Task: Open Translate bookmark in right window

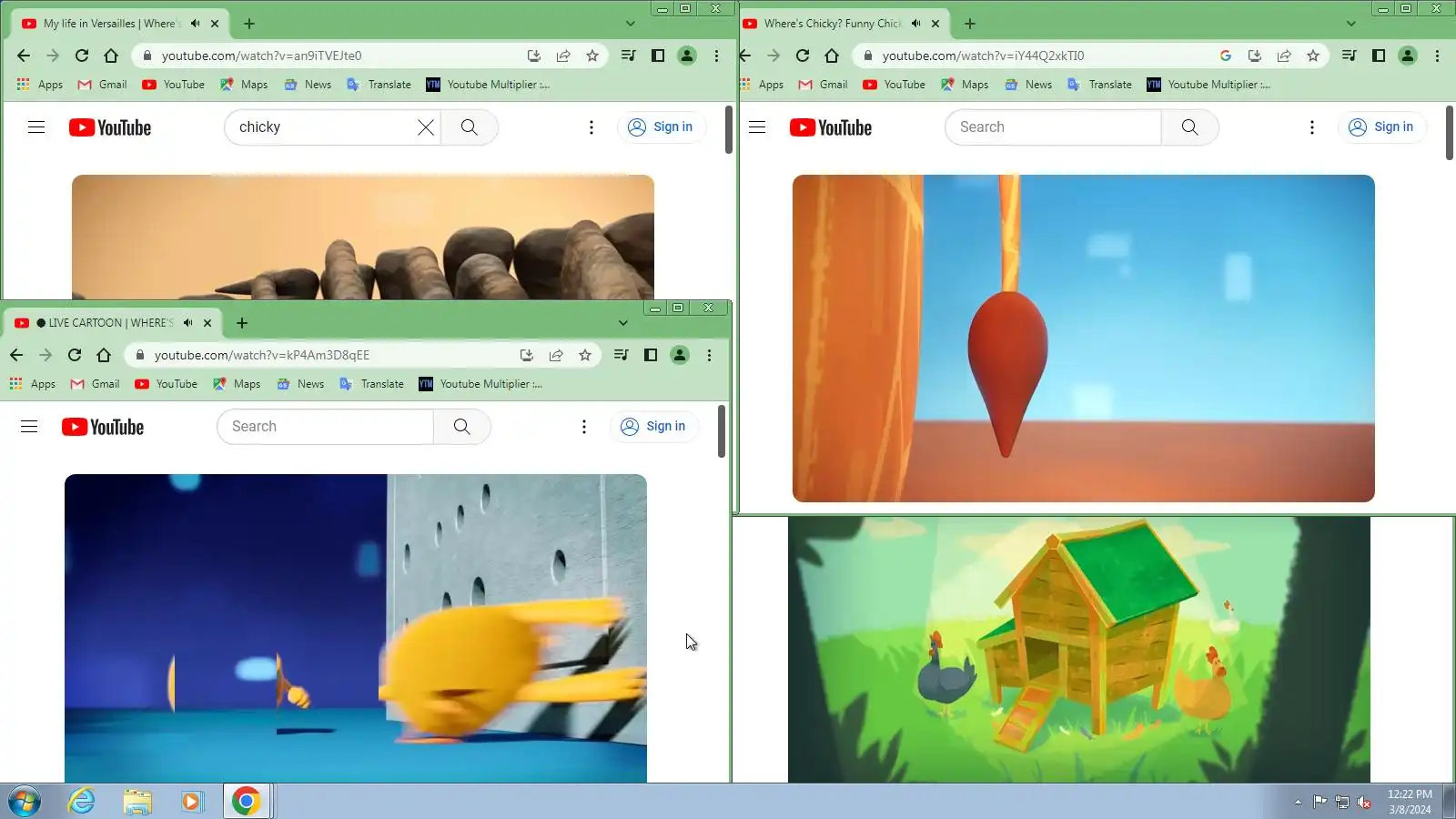Action: pyautogui.click(x=1099, y=85)
